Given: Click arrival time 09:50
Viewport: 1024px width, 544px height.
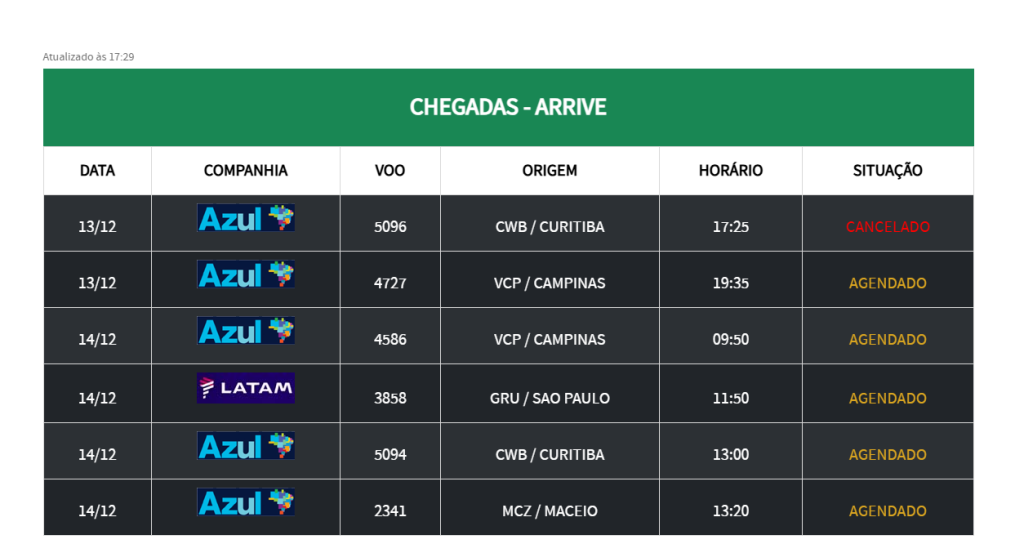Looking at the screenshot, I should [731, 340].
